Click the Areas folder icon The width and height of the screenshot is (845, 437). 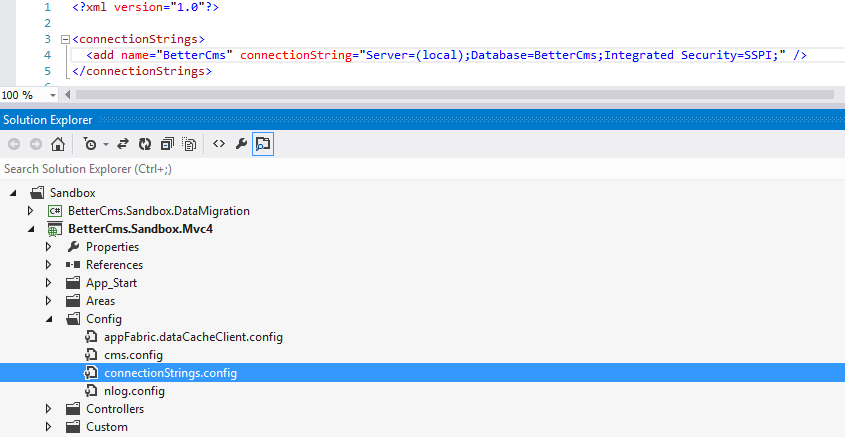pyautogui.click(x=73, y=301)
